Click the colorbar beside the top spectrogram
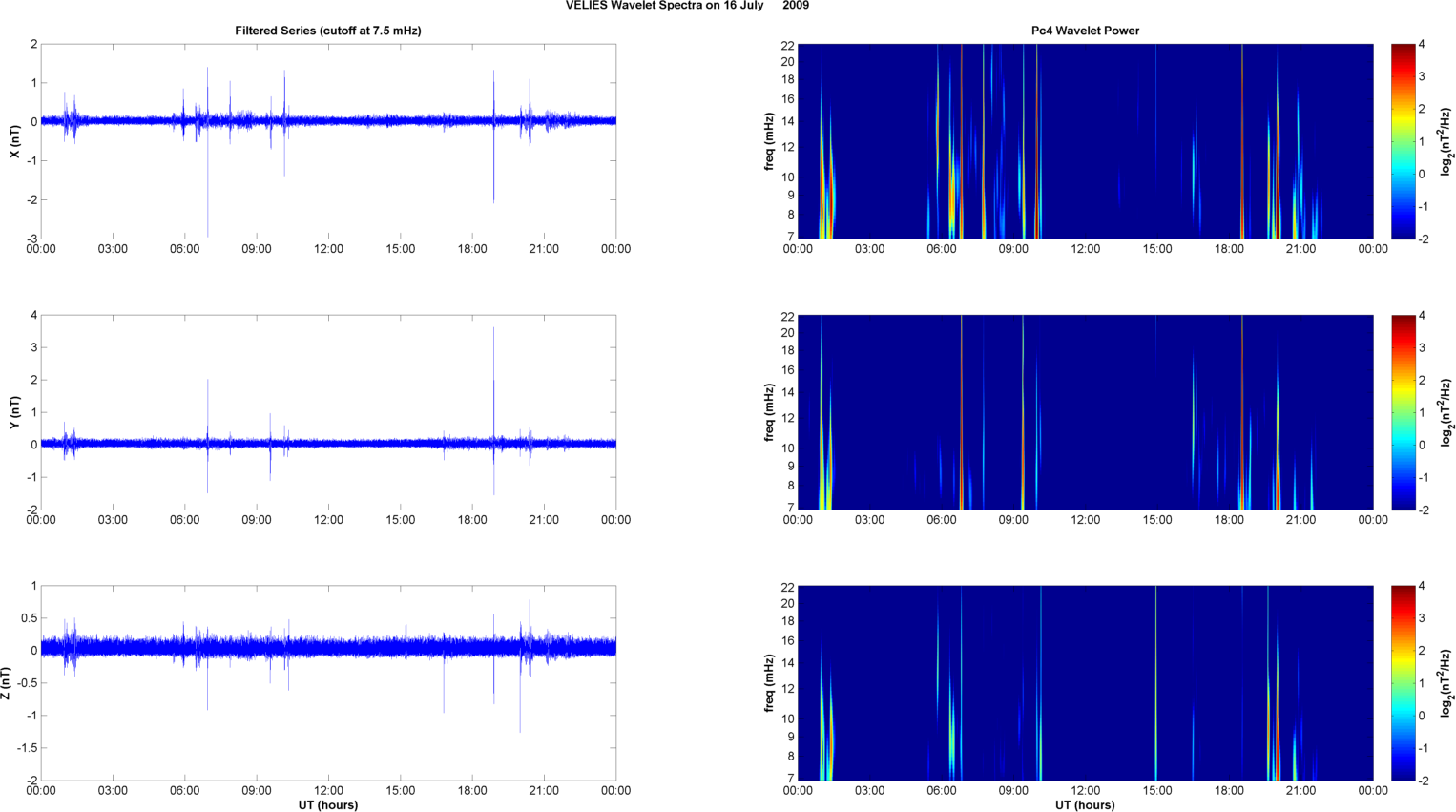1456x812 pixels. [1403, 141]
